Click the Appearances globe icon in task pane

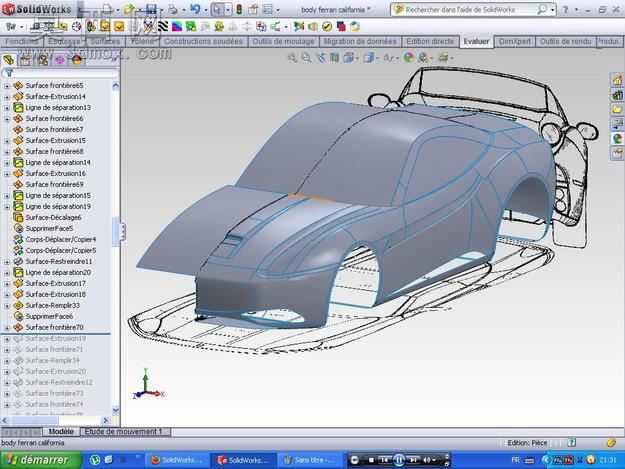click(x=617, y=139)
